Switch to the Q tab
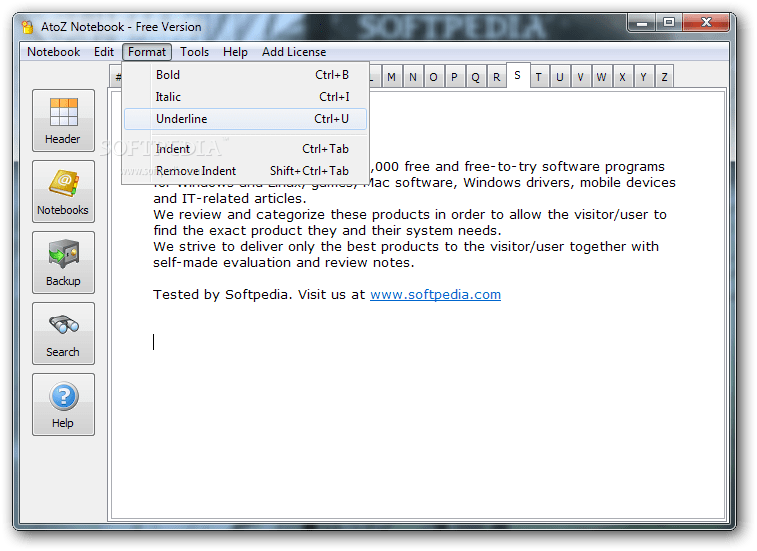757x551 pixels. click(476, 77)
